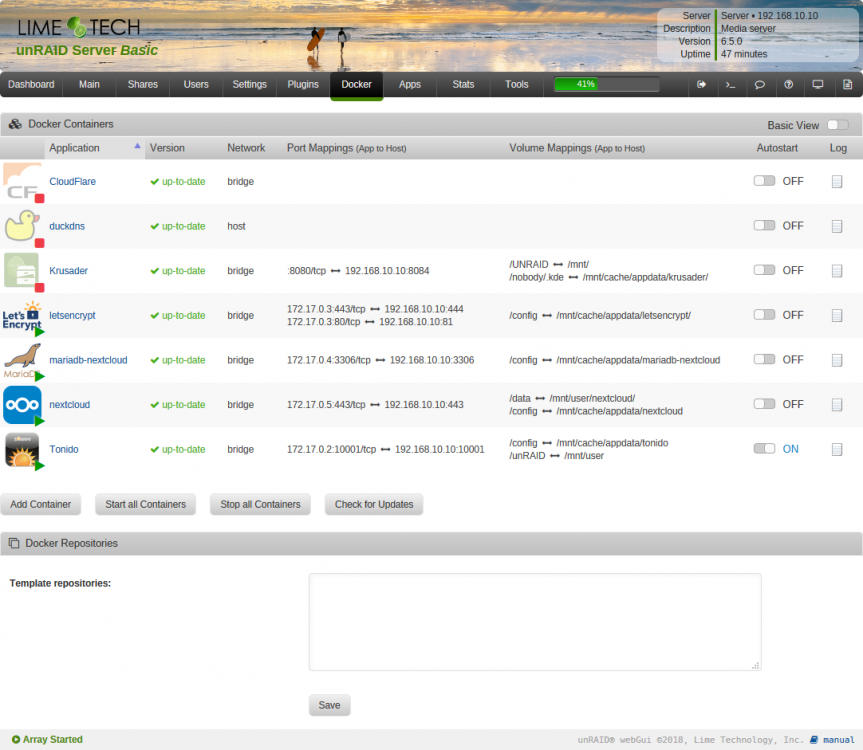Open the Plugins tab

pos(303,84)
